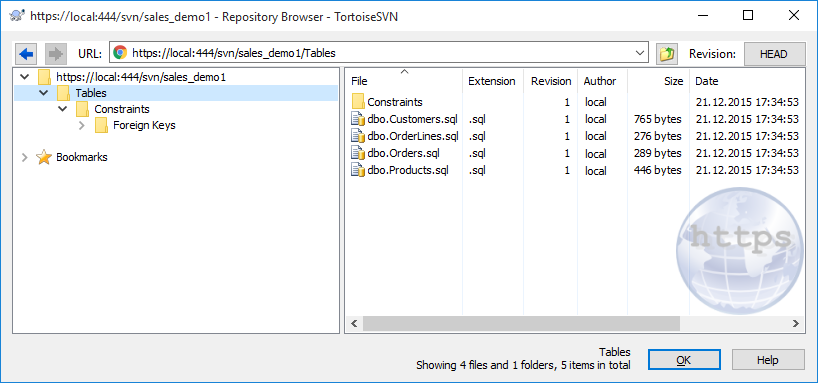Click the HEAD revision button
The height and width of the screenshot is (383, 818).
click(774, 54)
